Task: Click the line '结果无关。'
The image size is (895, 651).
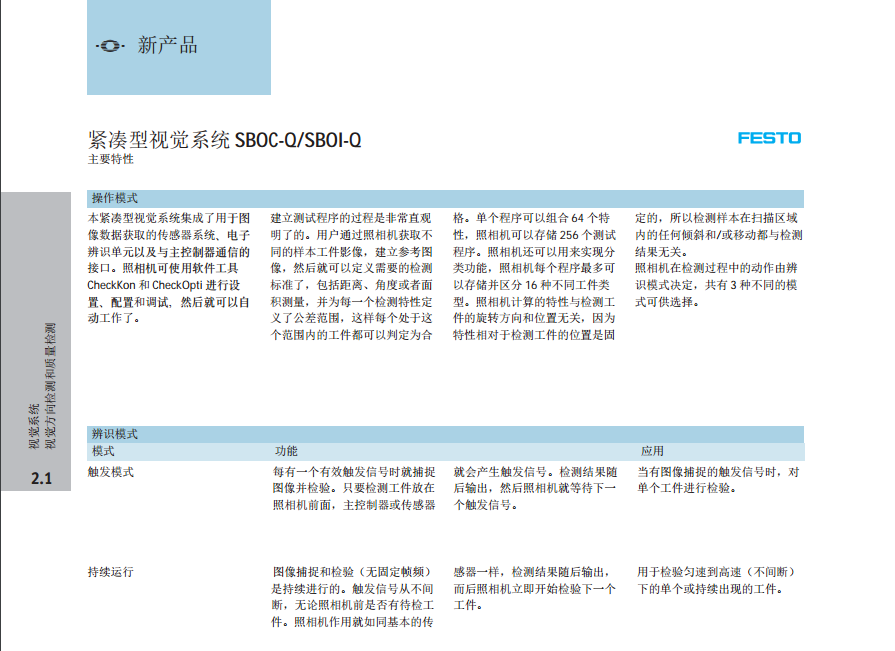Action: tap(662, 252)
